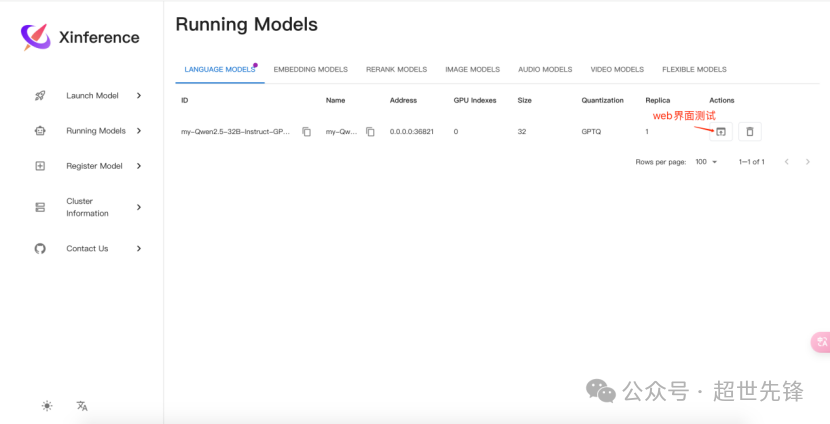Click the Address column header
The image size is (830, 424).
403,101
